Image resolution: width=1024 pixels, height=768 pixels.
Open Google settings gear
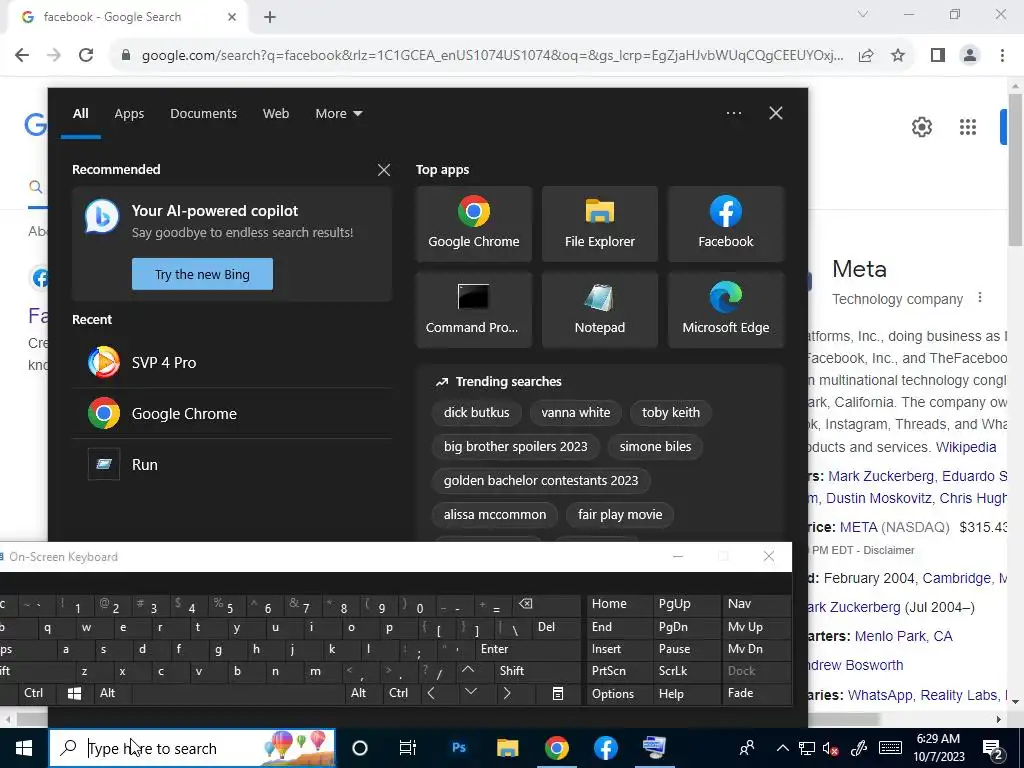tap(921, 127)
